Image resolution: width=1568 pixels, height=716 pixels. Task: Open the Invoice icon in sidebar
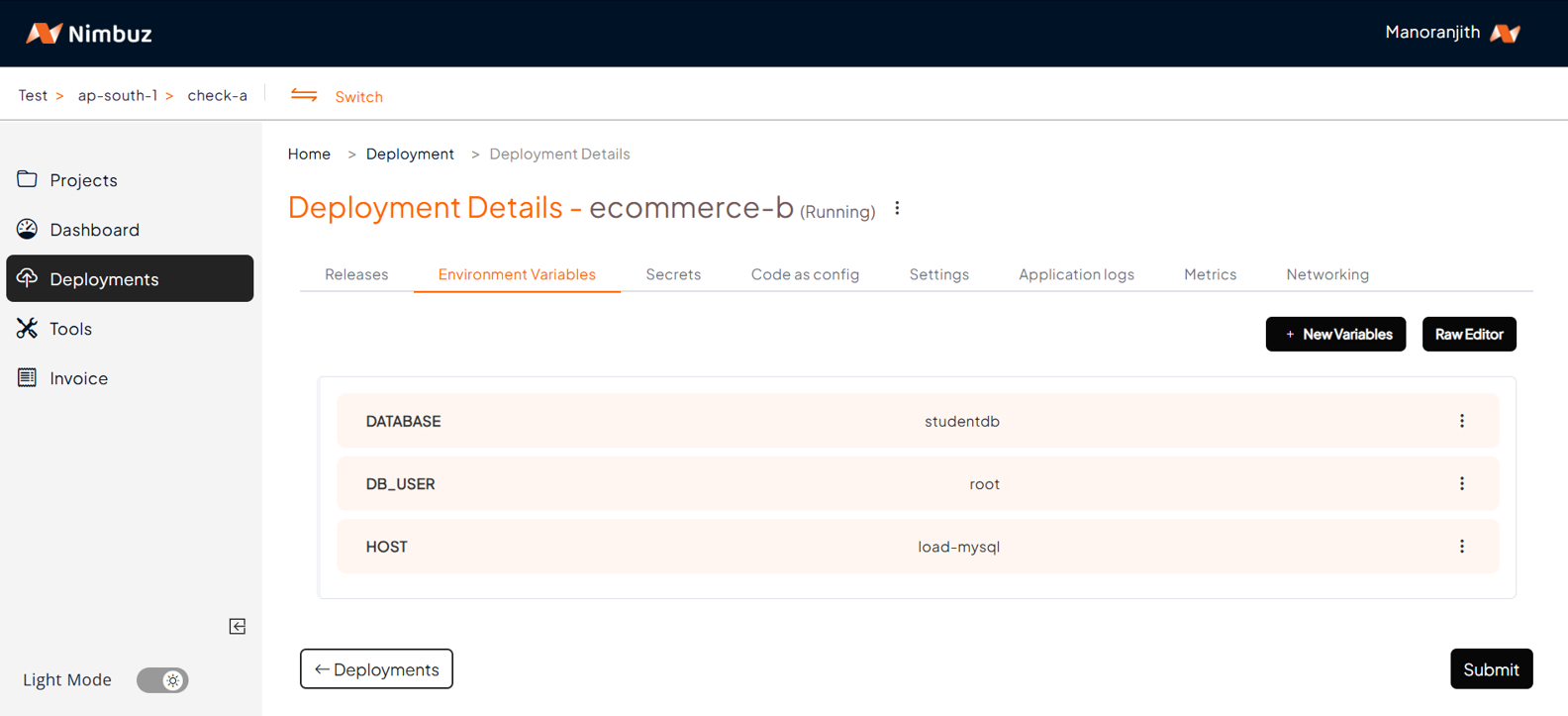(27, 377)
